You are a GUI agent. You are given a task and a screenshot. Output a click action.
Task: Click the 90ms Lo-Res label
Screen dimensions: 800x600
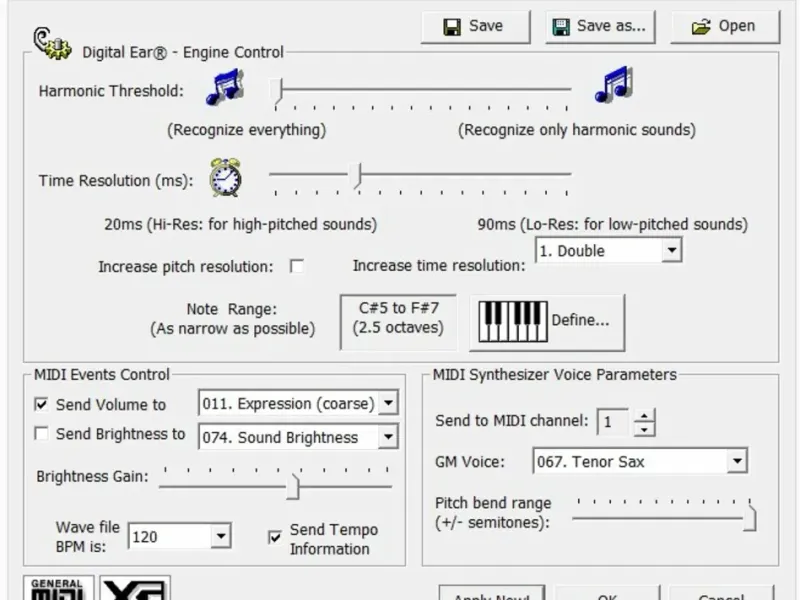click(612, 224)
